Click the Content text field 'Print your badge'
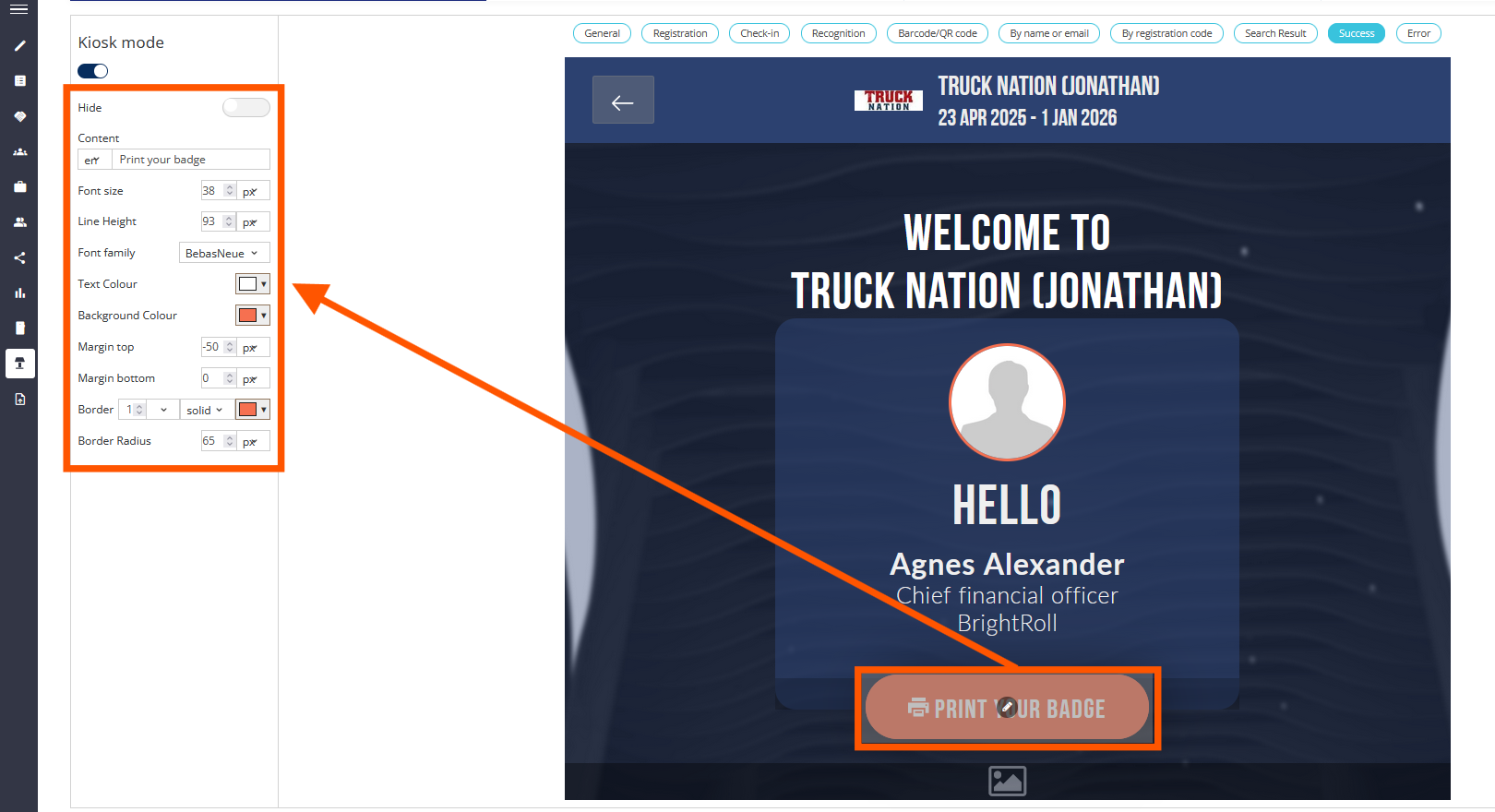This screenshot has height=812, width=1495. (190, 160)
